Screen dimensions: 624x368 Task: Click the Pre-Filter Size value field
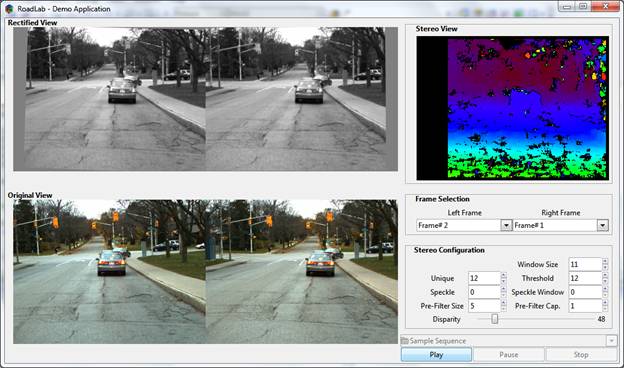click(x=484, y=306)
